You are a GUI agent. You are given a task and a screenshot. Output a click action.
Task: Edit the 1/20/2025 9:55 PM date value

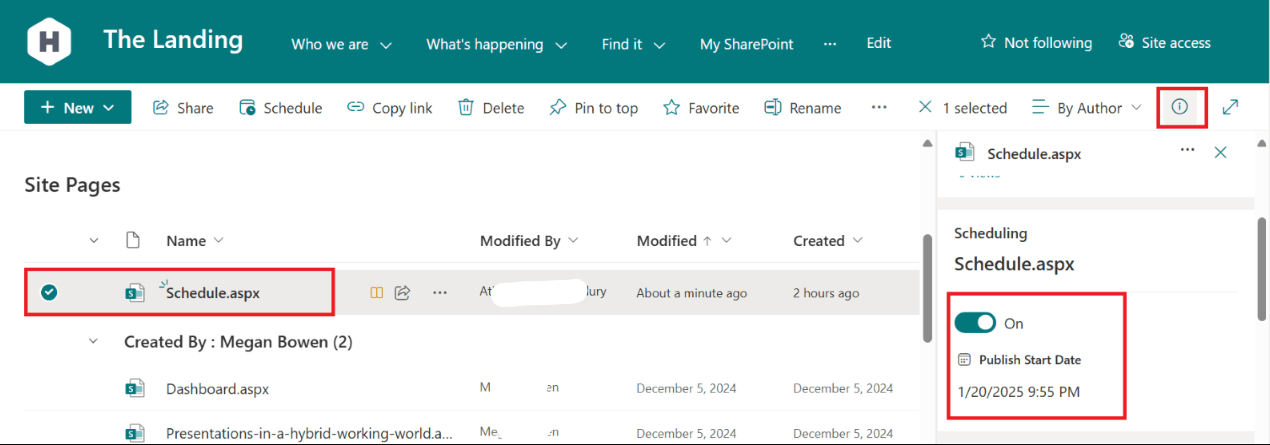click(1017, 392)
